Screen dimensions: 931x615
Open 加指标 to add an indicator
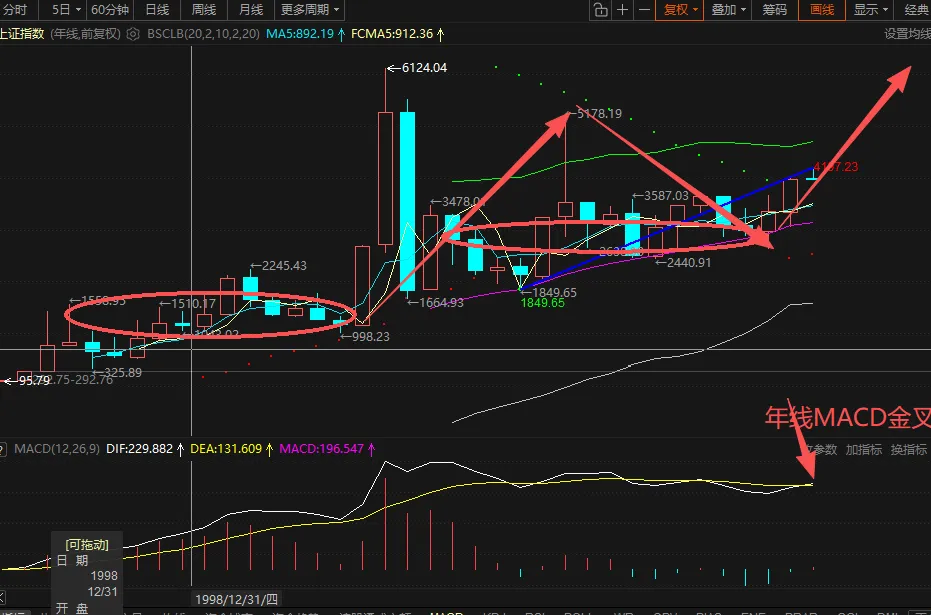[863, 450]
